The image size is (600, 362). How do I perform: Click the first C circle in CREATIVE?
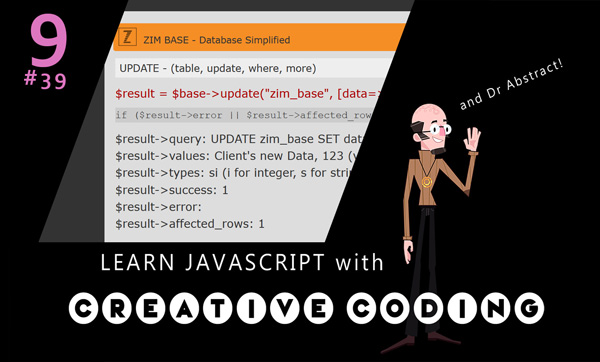point(83,308)
